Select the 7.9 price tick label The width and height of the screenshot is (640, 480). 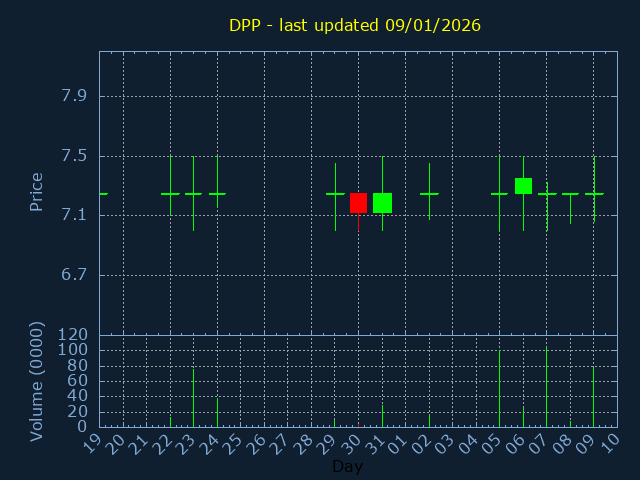(74, 96)
